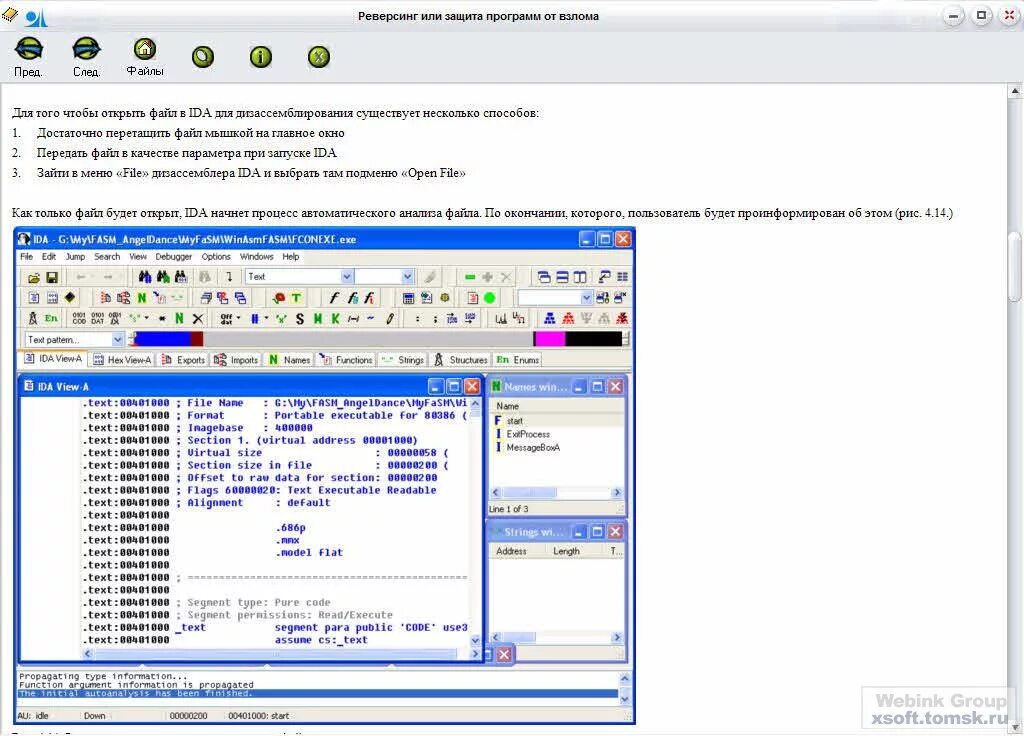Click the 0101 COD icon in IDA toolbar
Viewport: 1024px width, 736px height.
(x=79, y=319)
